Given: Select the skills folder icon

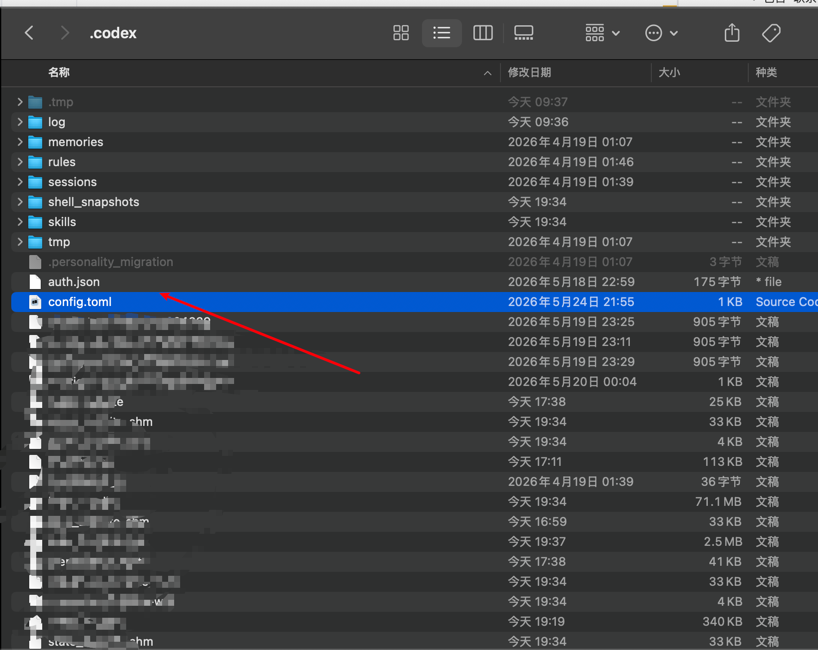Looking at the screenshot, I should [35, 222].
